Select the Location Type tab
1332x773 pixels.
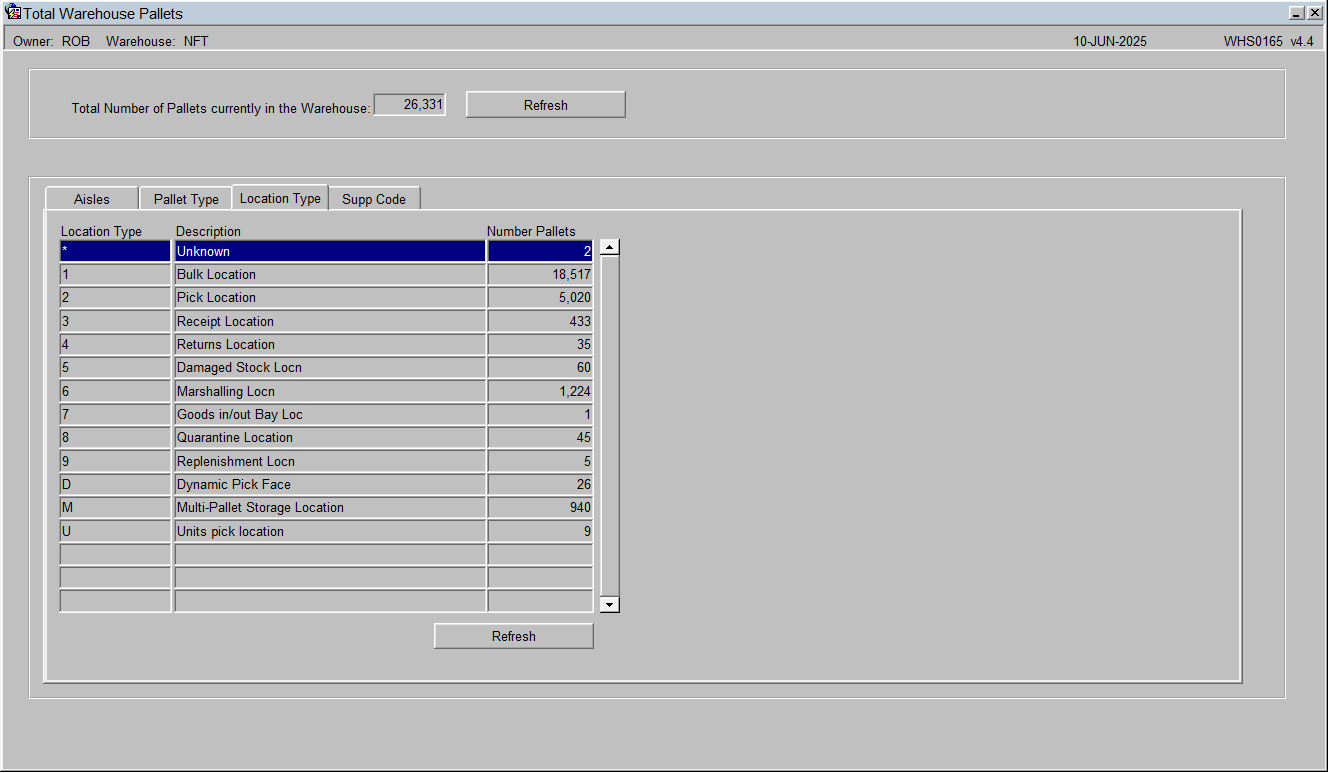tap(280, 198)
